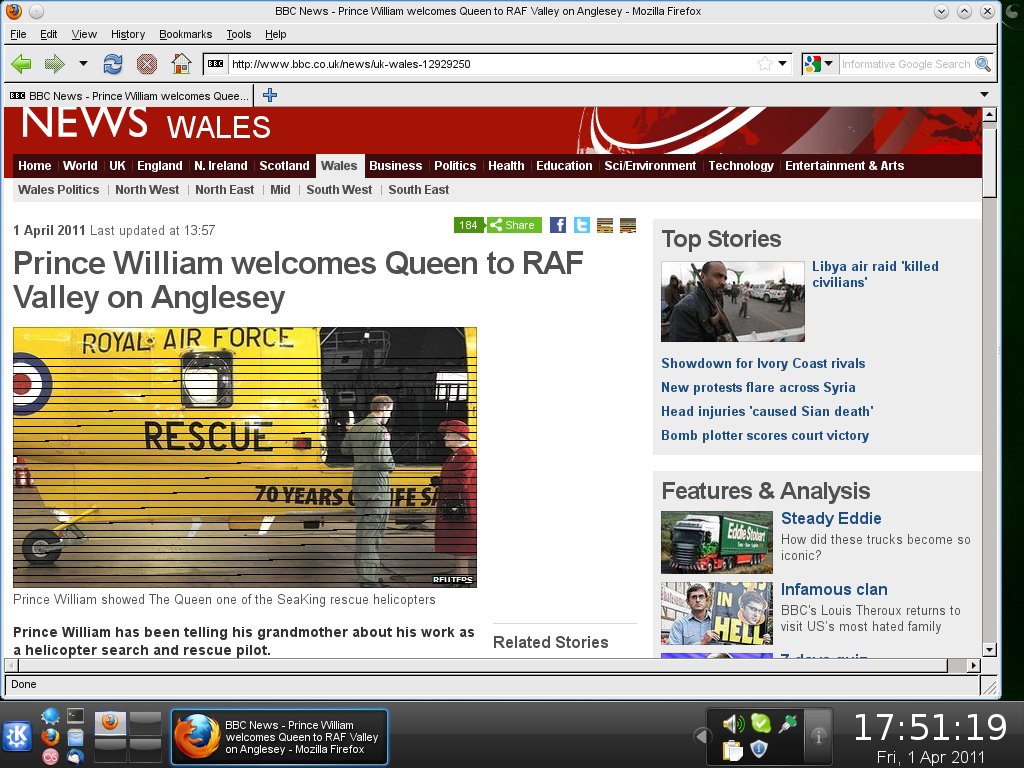The image size is (1024, 768).
Task: Open the clipboard tray icon
Action: pos(732,750)
